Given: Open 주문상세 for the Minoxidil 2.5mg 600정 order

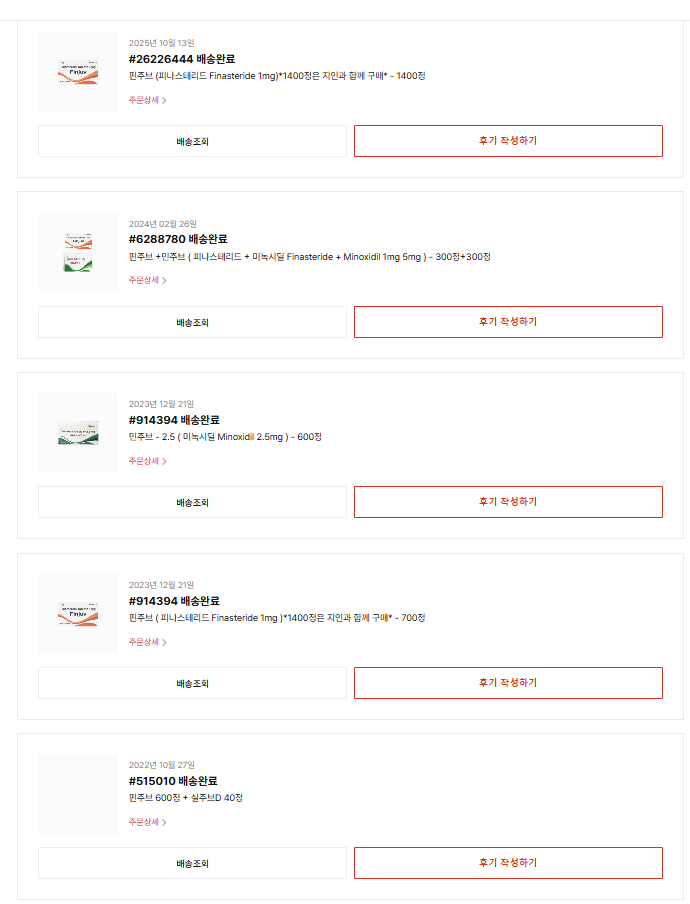Looking at the screenshot, I should (x=147, y=461).
